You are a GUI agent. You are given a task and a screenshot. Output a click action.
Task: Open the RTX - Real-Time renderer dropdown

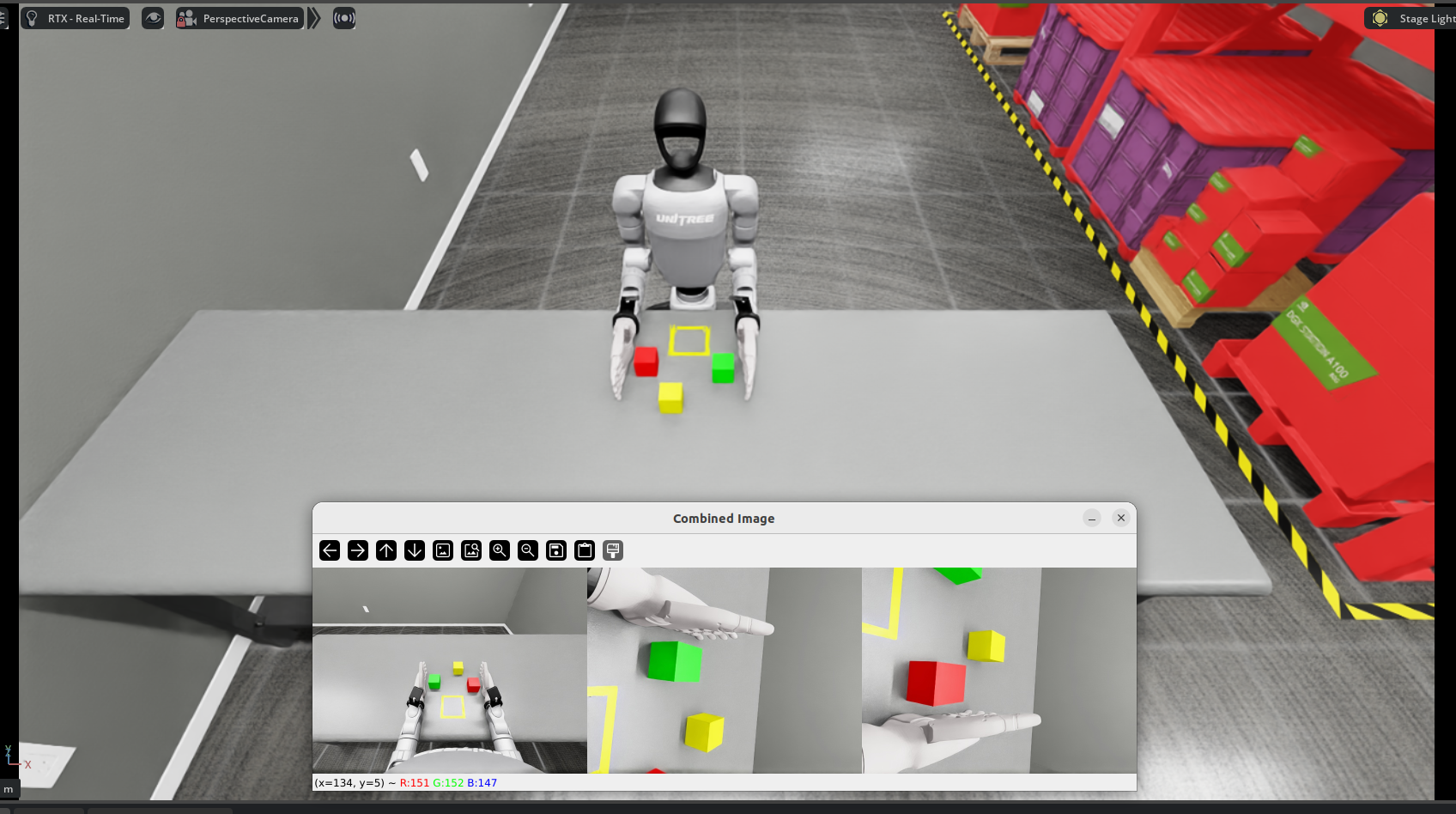[x=76, y=18]
